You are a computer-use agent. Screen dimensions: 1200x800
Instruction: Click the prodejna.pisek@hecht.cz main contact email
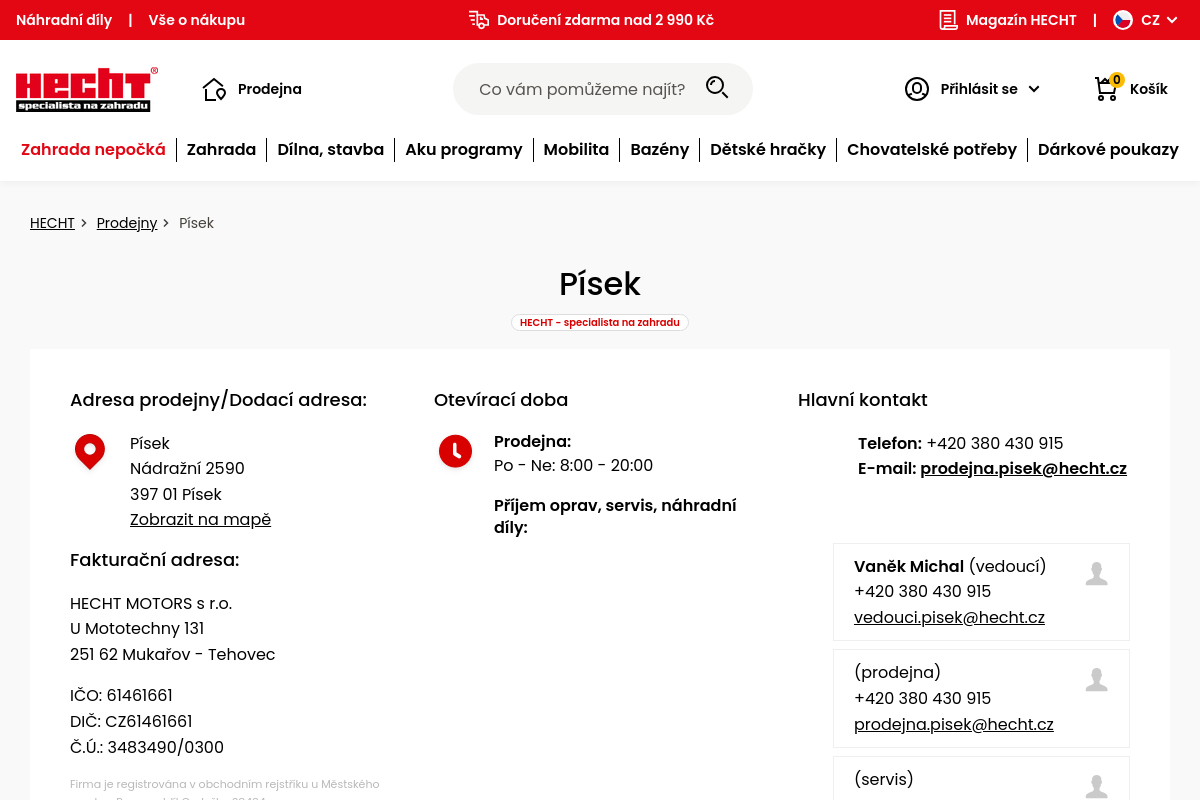(1023, 468)
